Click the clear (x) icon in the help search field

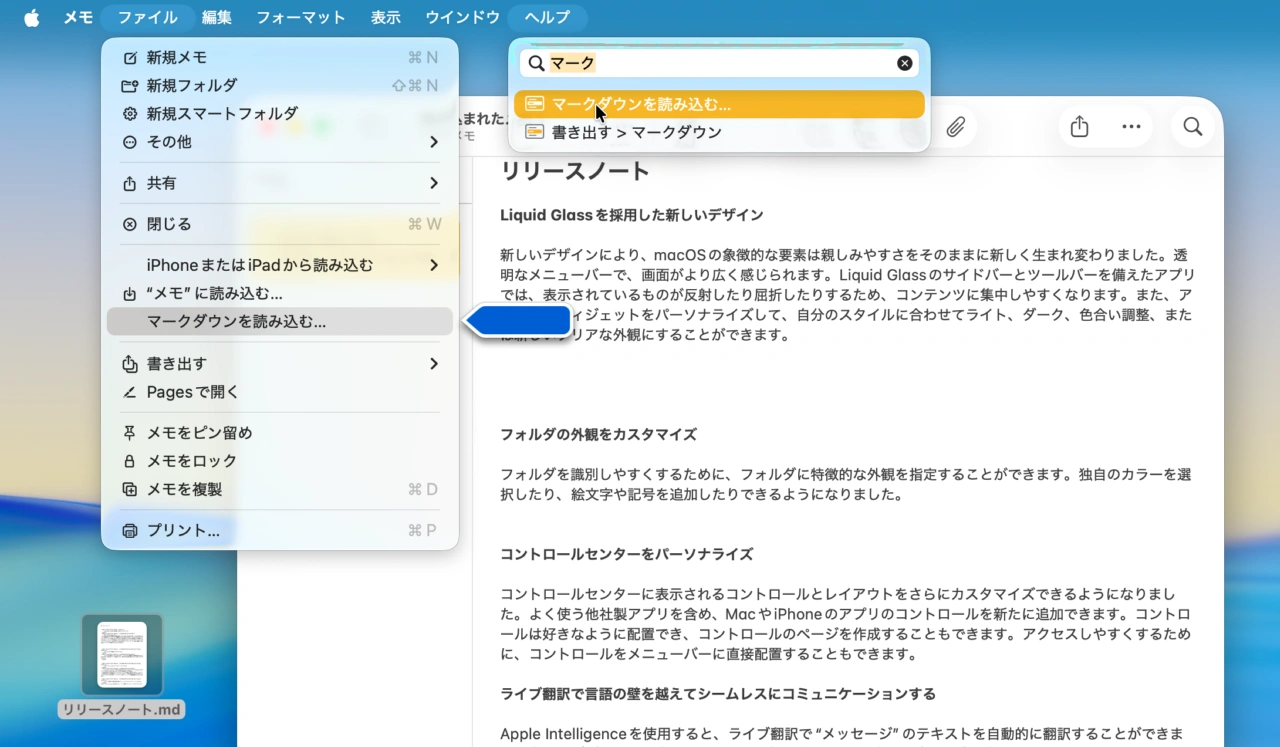[x=904, y=62]
